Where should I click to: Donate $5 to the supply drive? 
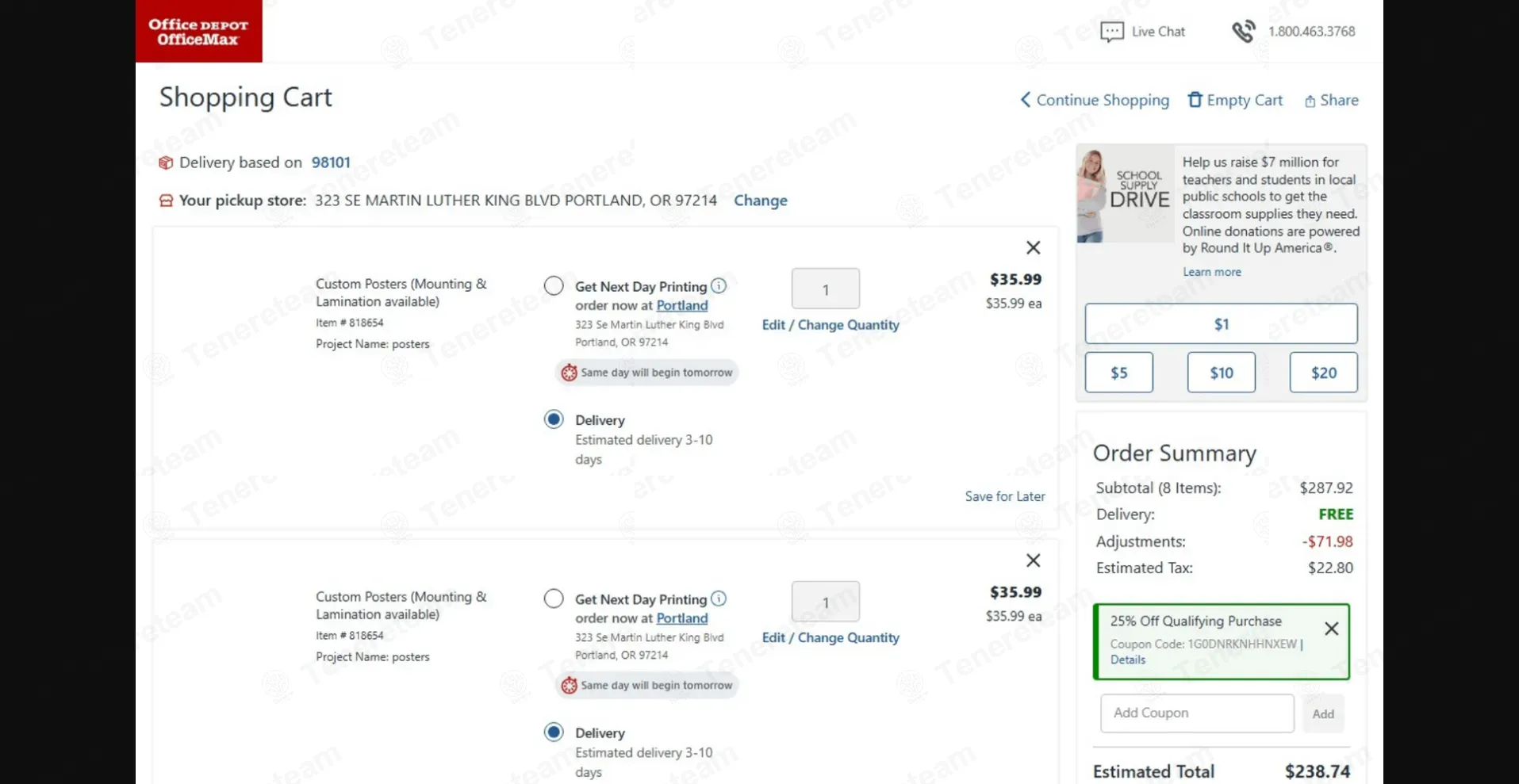click(x=1118, y=373)
